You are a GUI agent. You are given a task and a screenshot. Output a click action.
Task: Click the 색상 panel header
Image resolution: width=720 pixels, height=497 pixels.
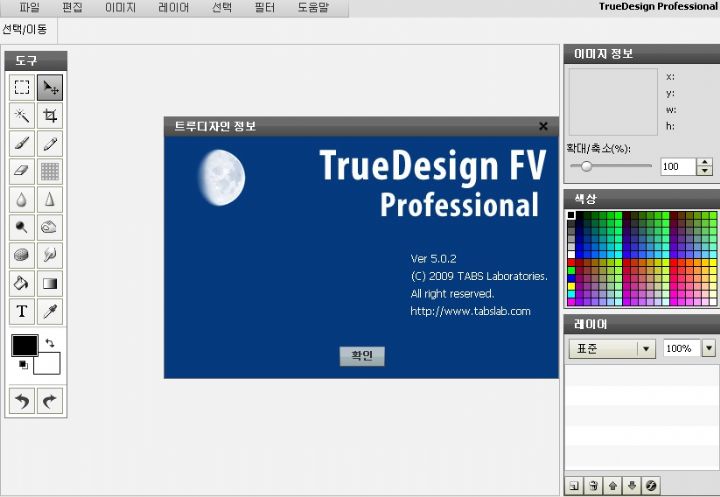[642, 199]
